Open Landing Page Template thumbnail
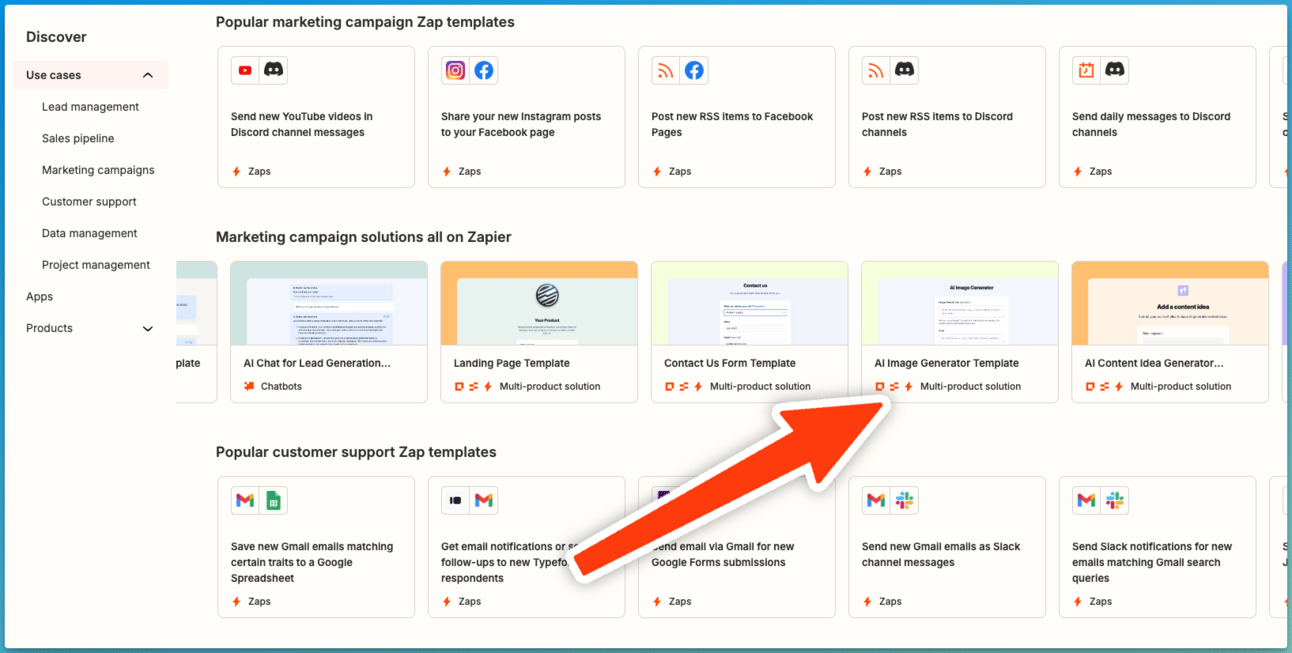Viewport: 1292px width, 653px height. [x=539, y=304]
